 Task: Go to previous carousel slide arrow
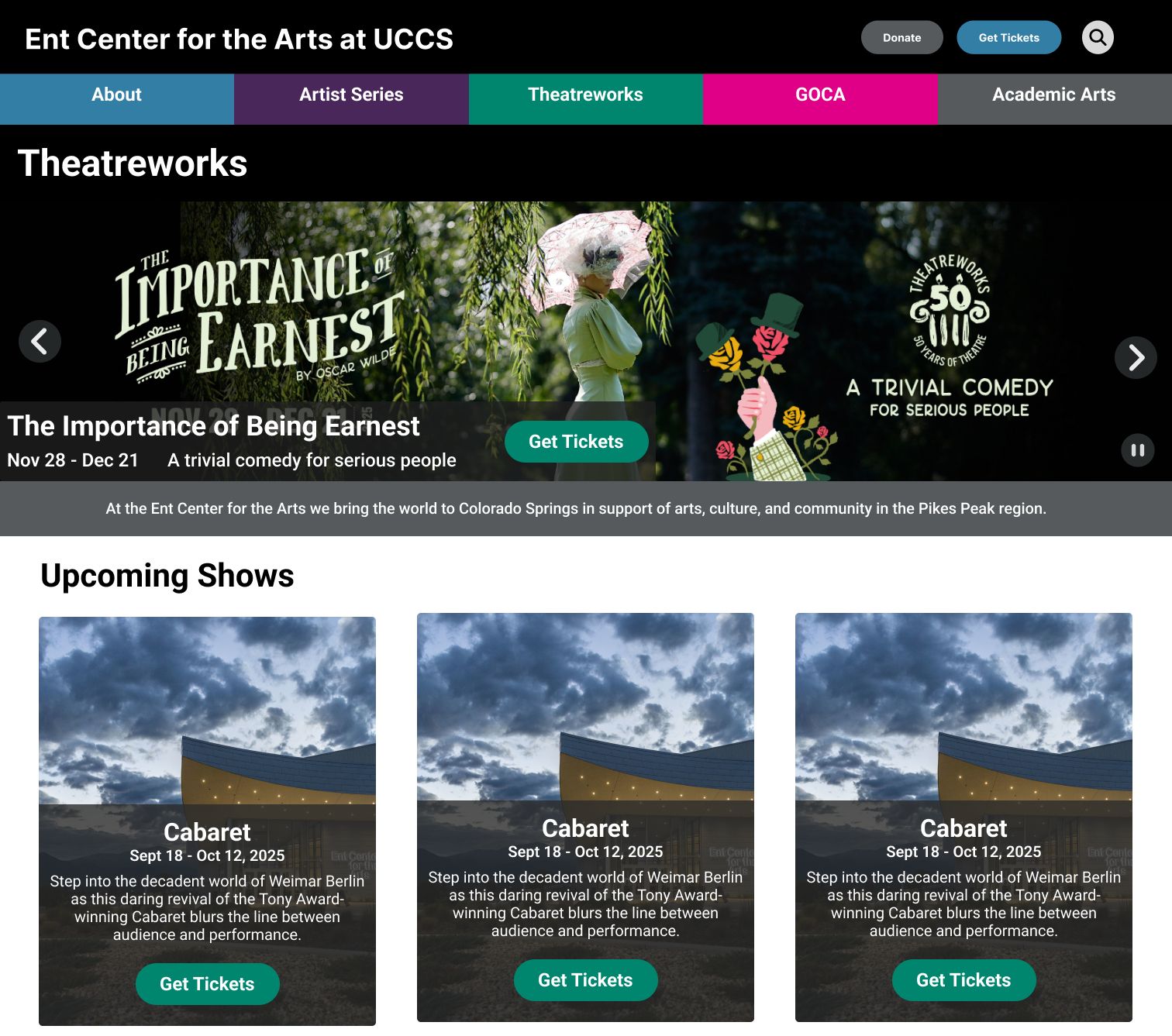40,341
